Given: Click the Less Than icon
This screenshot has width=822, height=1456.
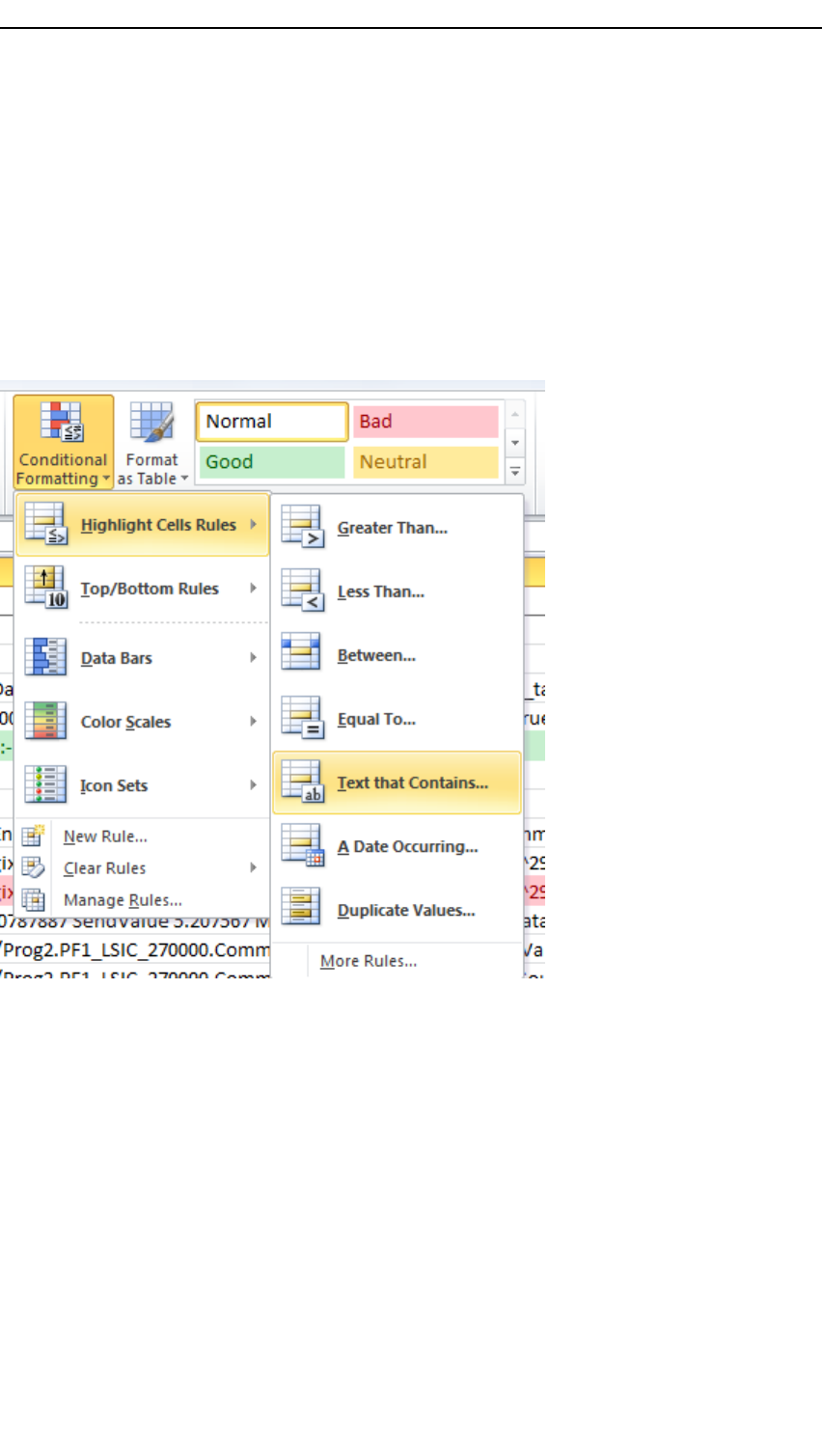Looking at the screenshot, I should [302, 591].
